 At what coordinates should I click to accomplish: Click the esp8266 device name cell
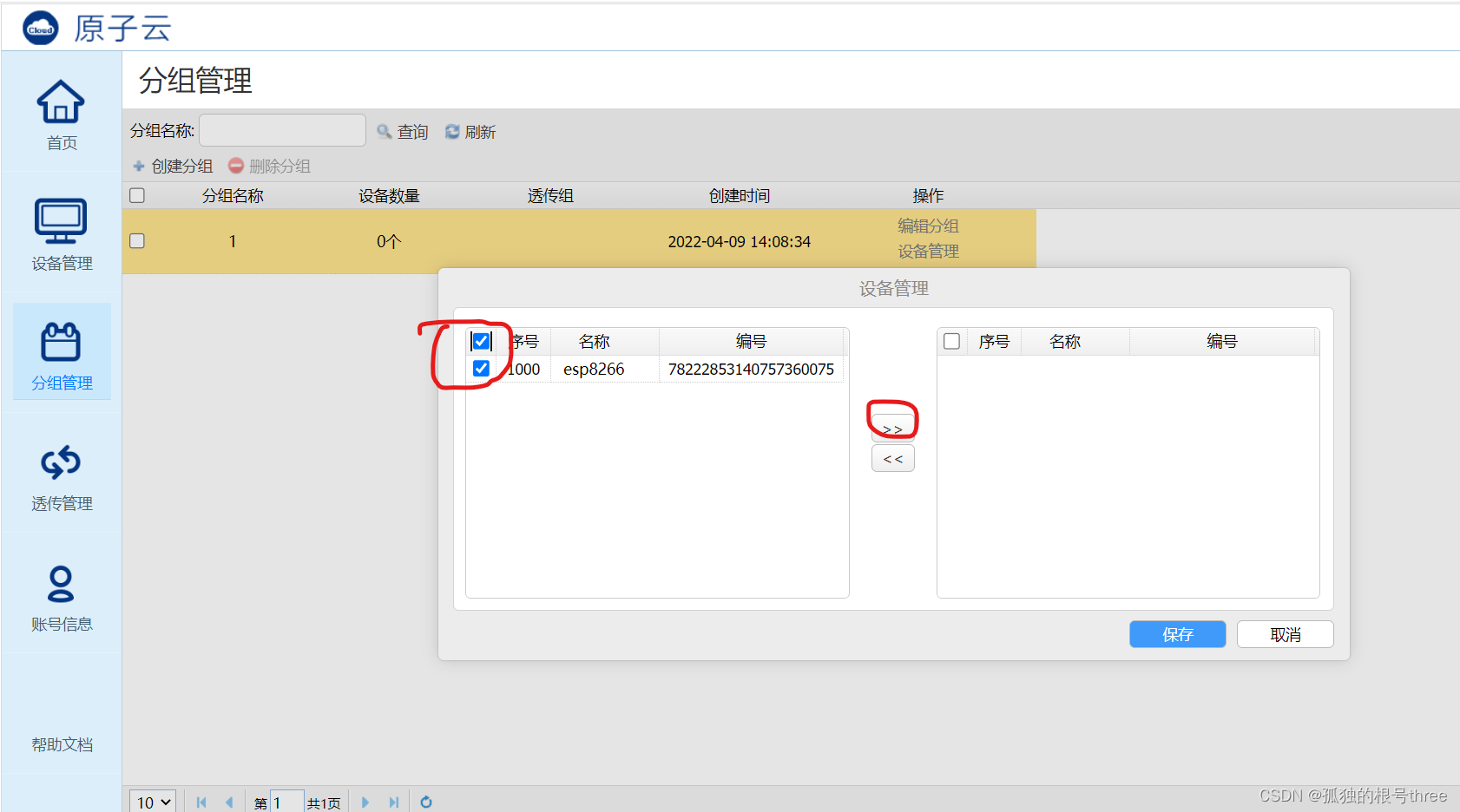point(594,370)
